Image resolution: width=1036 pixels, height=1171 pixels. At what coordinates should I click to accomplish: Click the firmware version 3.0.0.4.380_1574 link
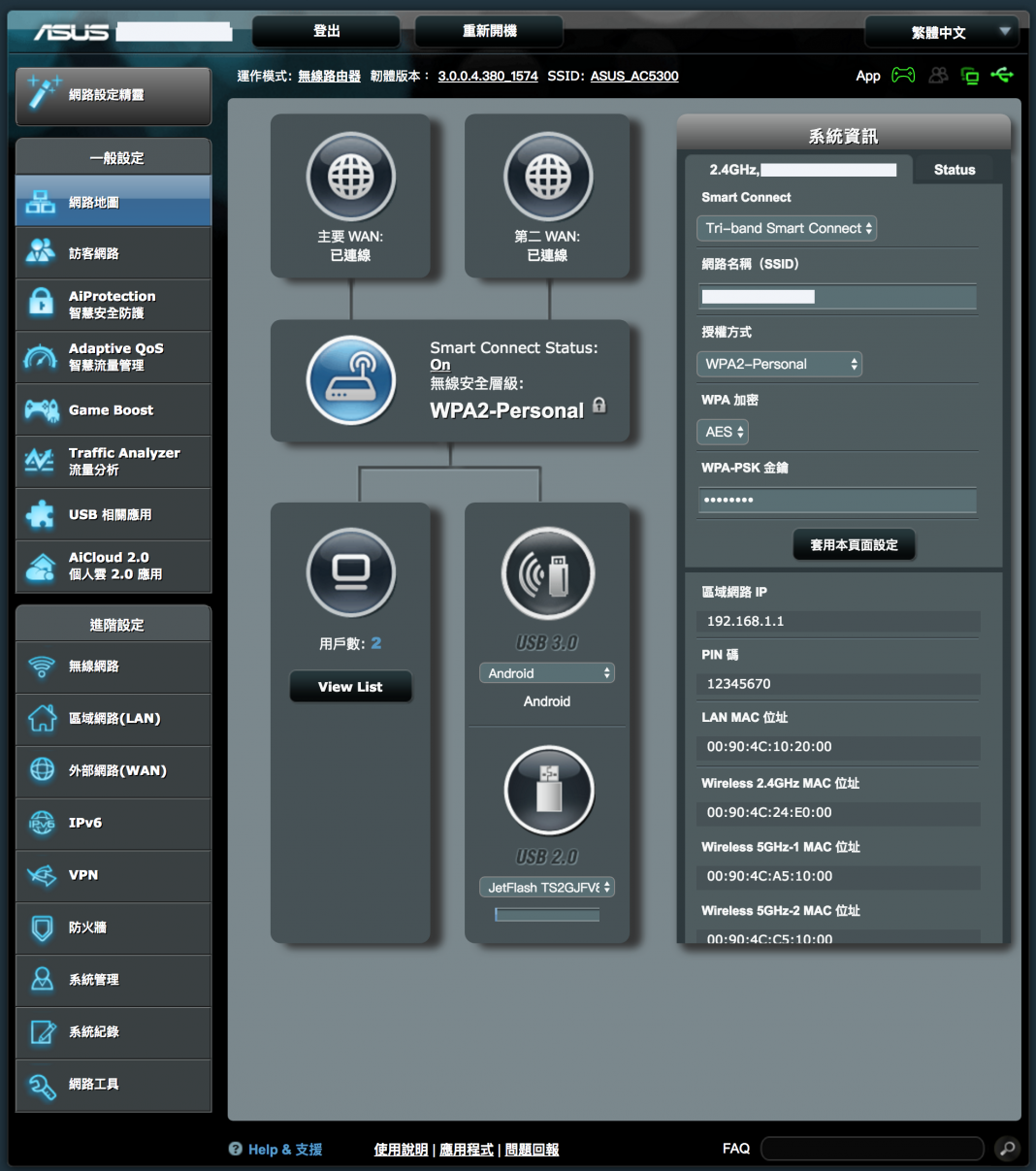(488, 76)
